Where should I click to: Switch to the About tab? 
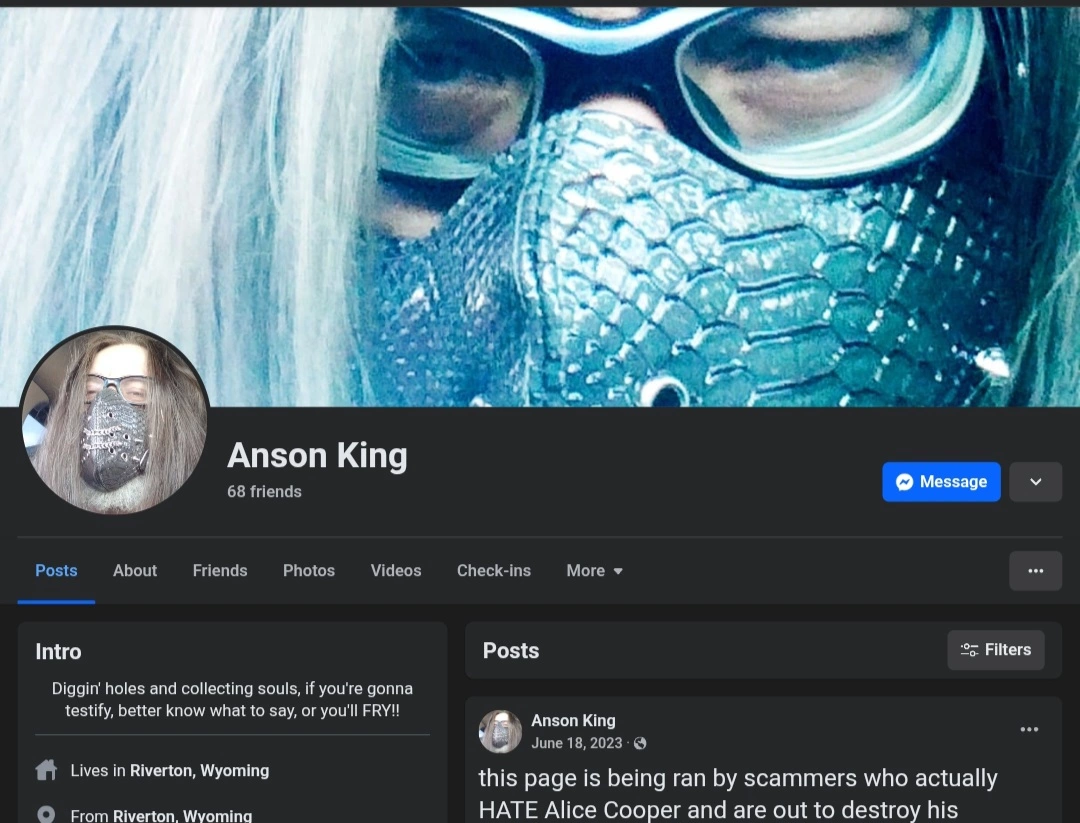point(135,571)
